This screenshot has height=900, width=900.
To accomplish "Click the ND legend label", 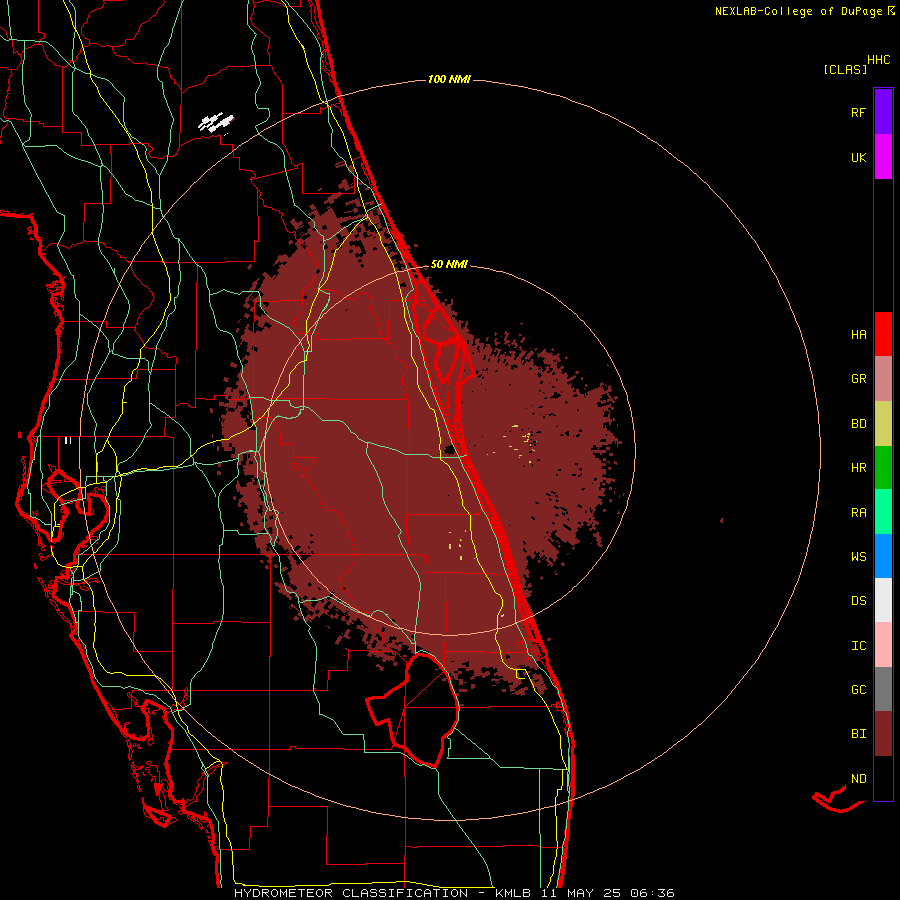I will (859, 779).
